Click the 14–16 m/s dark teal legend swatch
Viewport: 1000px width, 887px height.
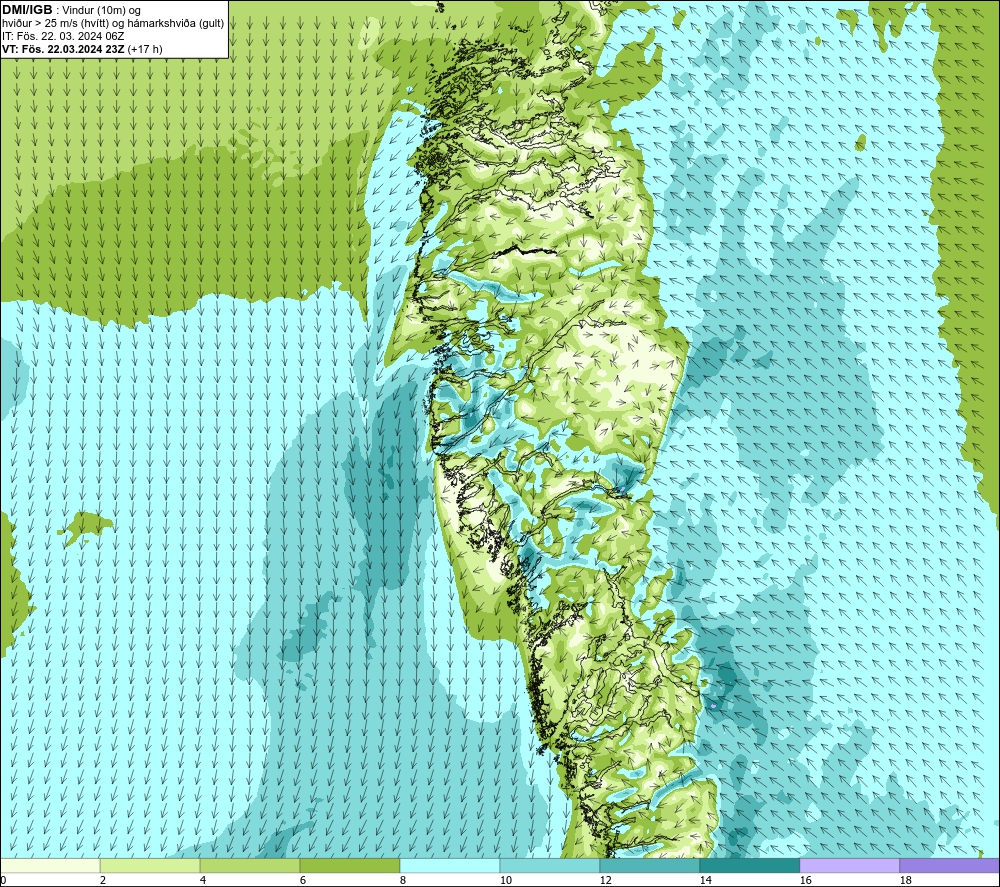coord(749,865)
